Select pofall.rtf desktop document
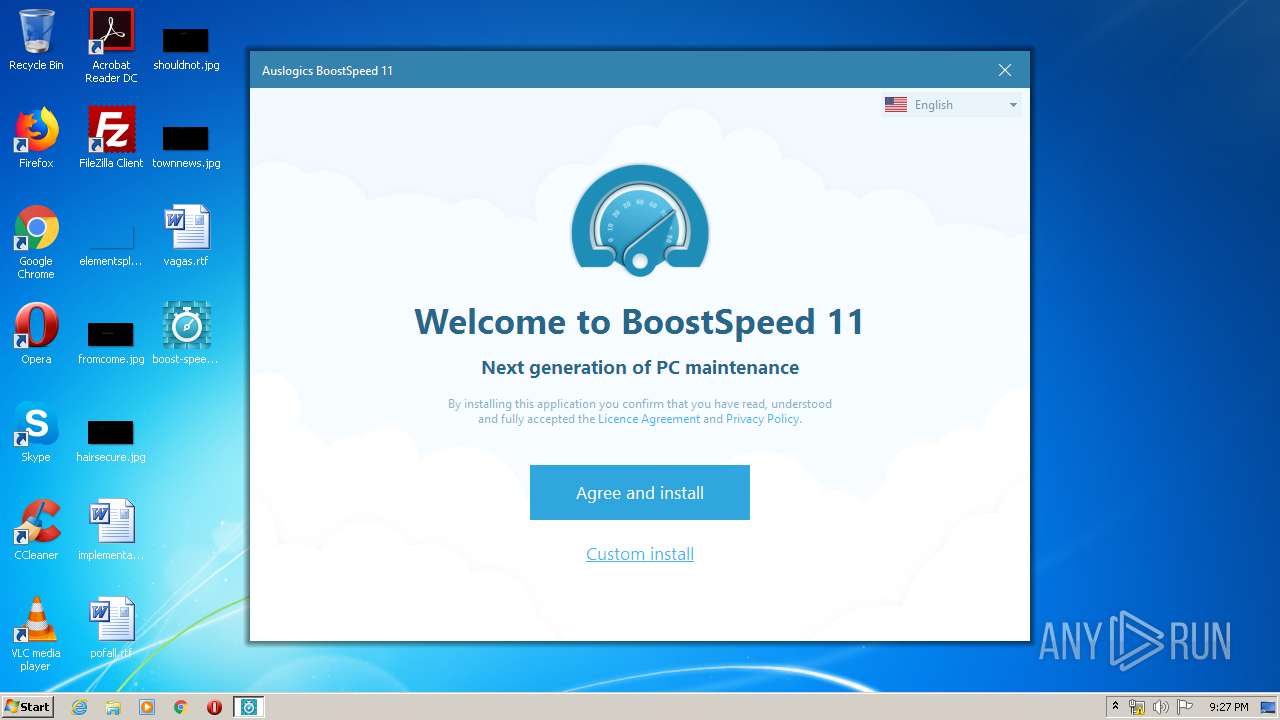Viewport: 1280px width, 720px height. click(x=111, y=628)
